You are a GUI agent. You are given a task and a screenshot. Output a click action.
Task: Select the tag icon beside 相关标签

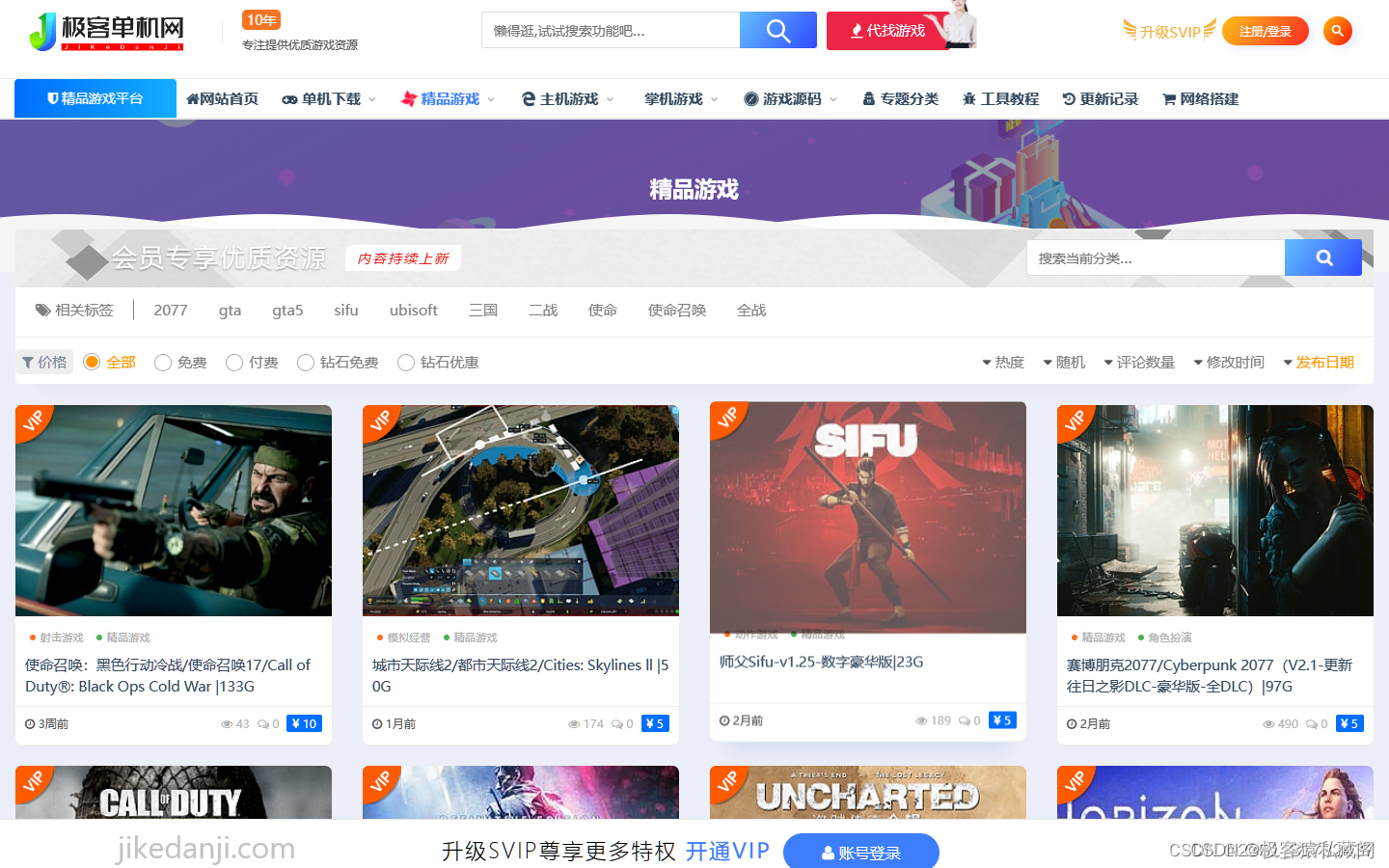pos(41,310)
